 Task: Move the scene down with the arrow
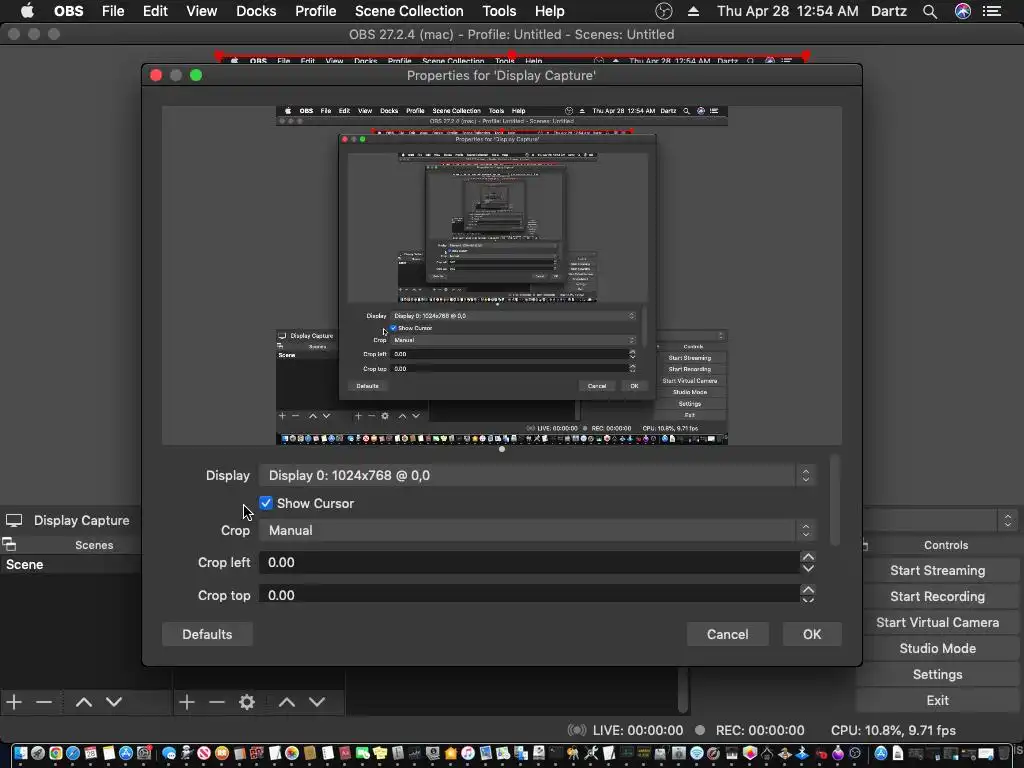click(114, 702)
